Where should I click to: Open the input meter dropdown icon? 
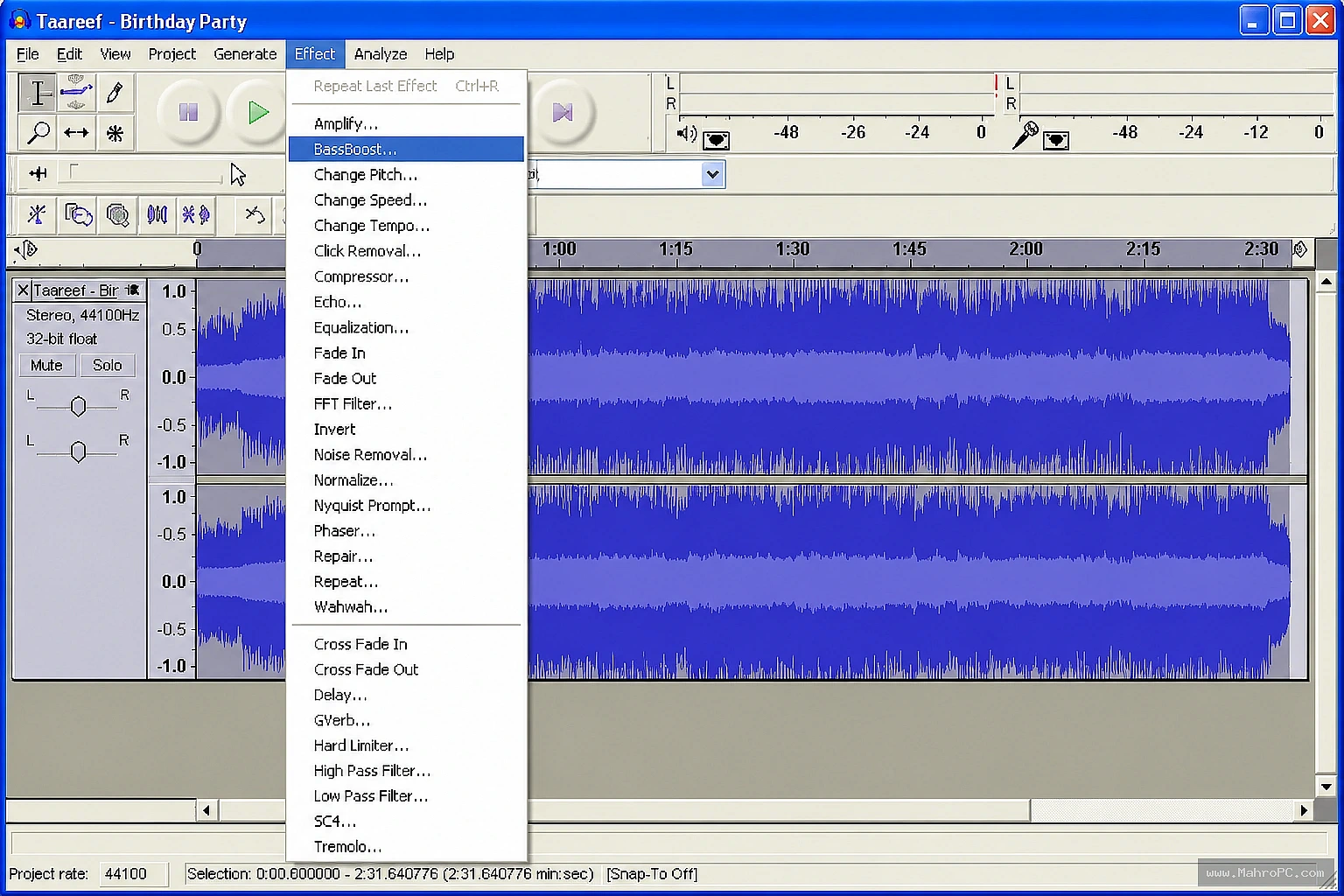[x=1056, y=140]
